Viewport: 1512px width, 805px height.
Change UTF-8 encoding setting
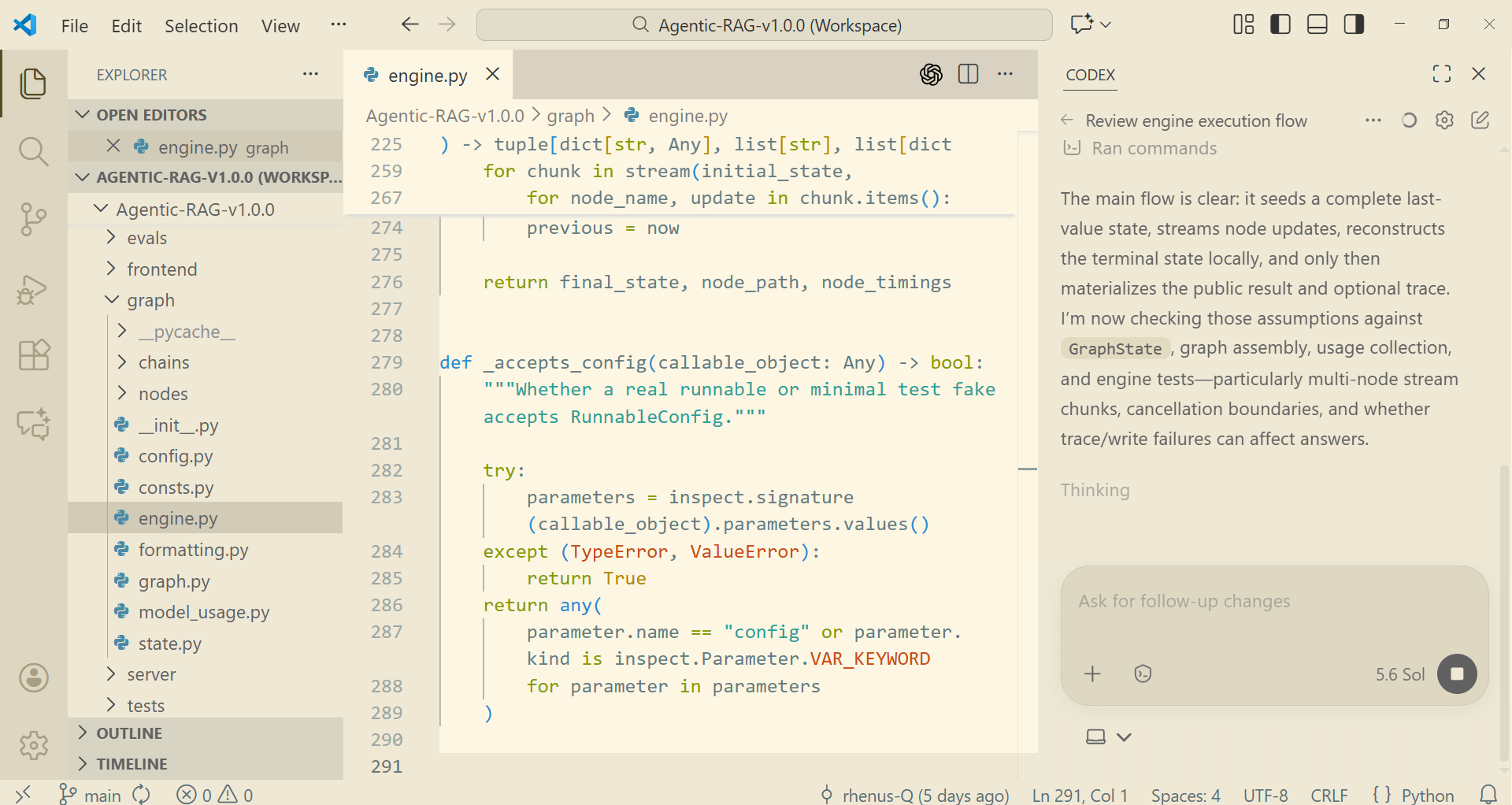tap(1266, 795)
